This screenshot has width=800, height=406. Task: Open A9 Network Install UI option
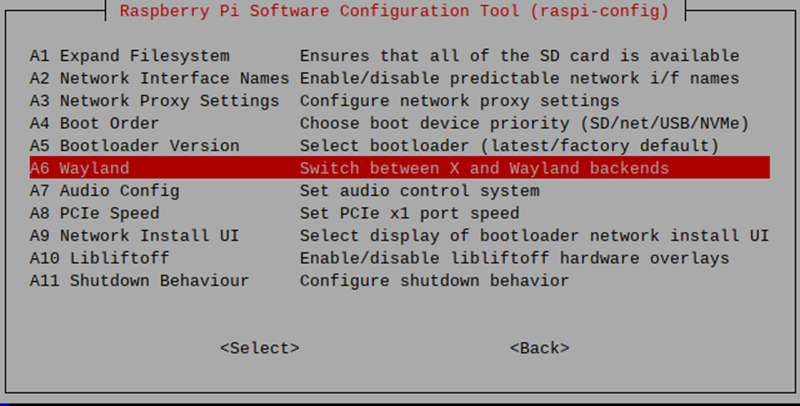(x=399, y=235)
